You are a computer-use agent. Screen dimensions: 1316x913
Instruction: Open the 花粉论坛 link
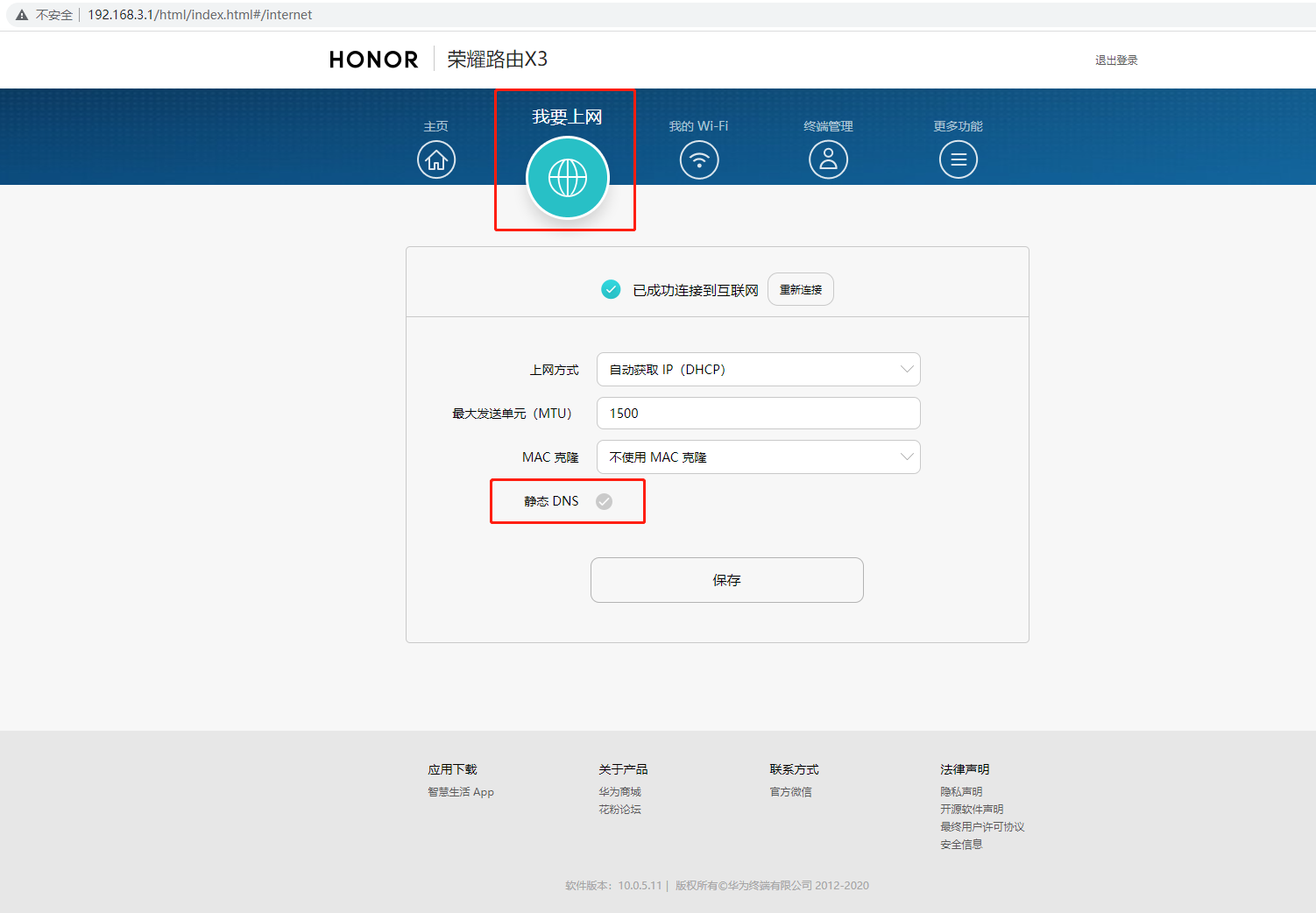coord(620,810)
